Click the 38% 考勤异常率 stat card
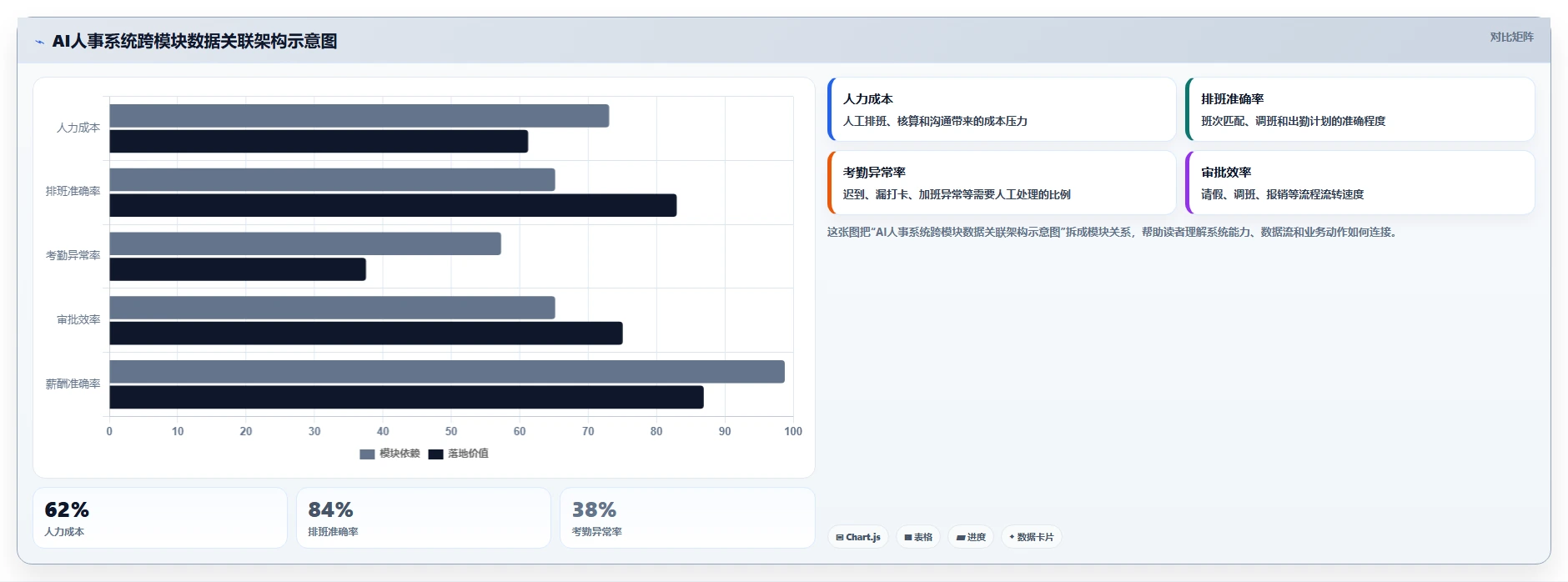Image resolution: width=1568 pixels, height=582 pixels. point(687,518)
